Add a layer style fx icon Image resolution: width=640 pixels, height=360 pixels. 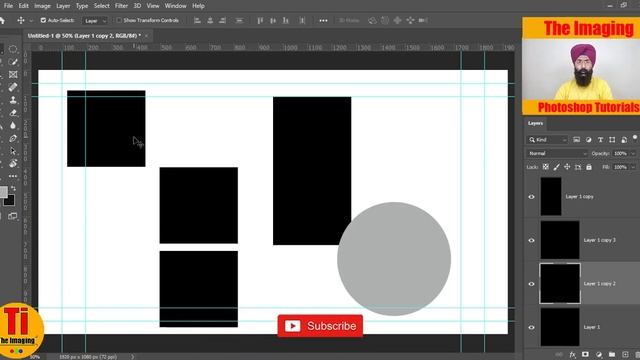tap(572, 355)
